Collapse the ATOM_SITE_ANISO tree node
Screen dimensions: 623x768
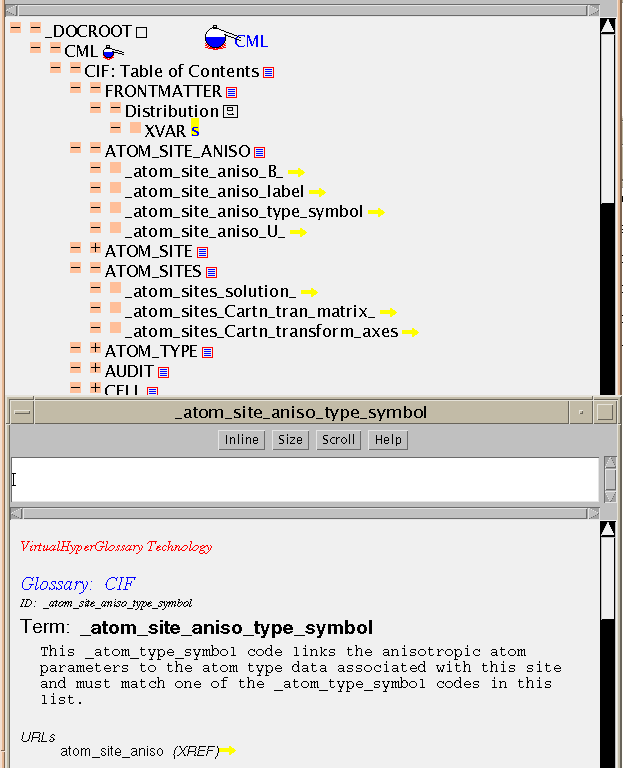point(95,151)
